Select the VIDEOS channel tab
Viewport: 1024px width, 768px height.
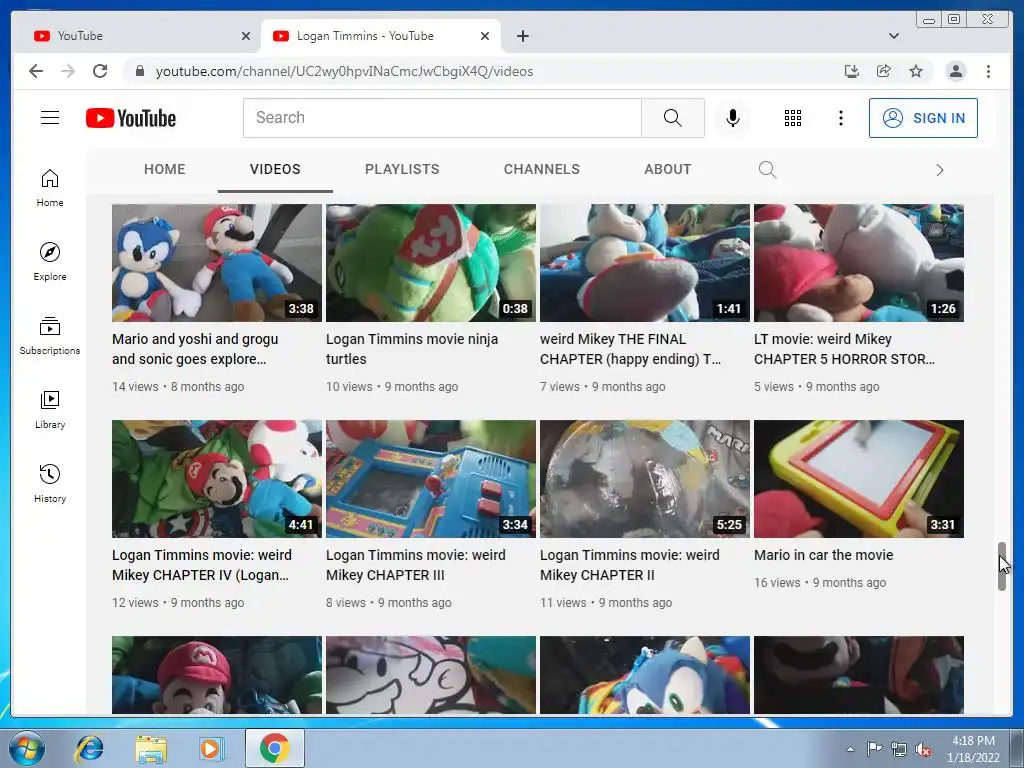(275, 169)
